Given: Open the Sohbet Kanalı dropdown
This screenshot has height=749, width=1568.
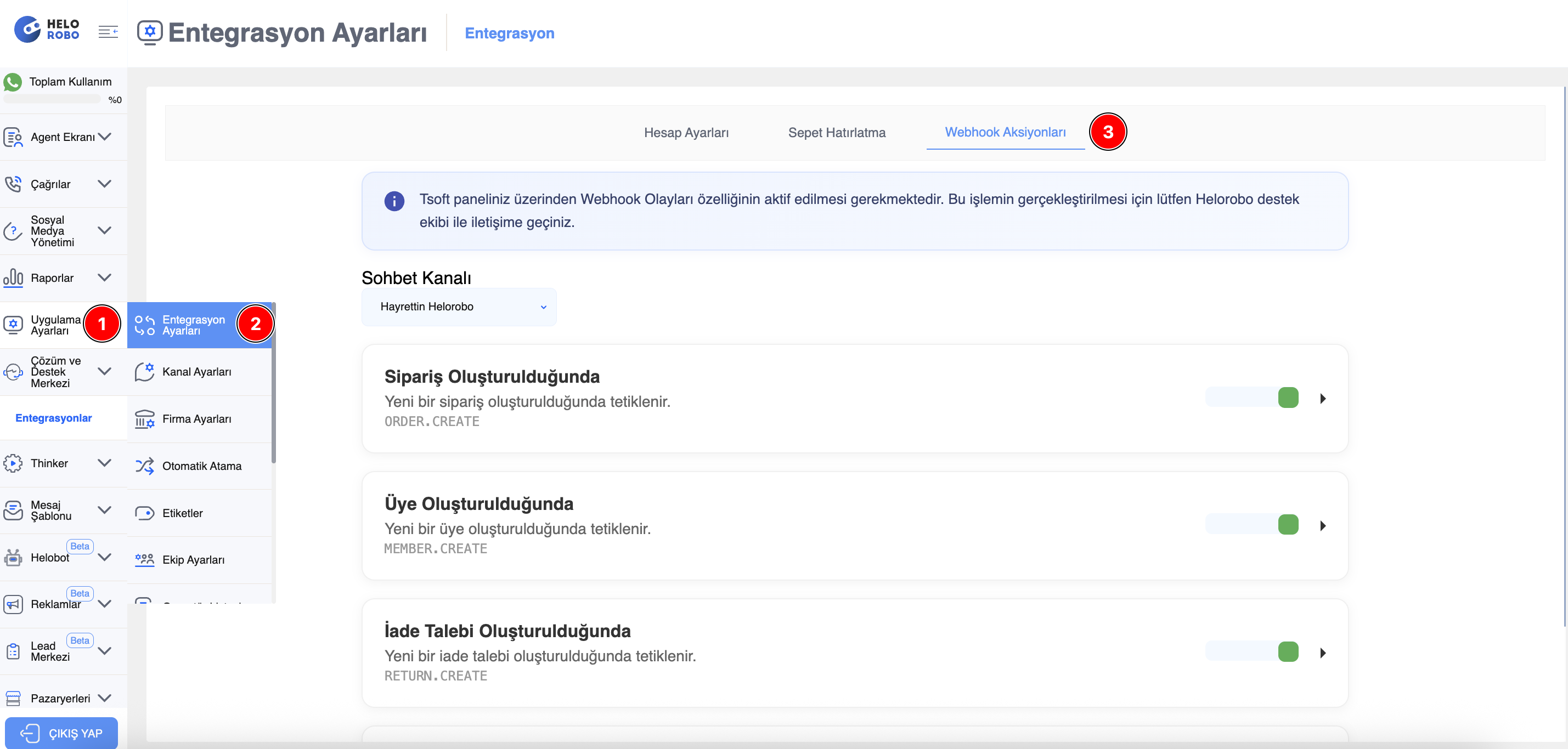Looking at the screenshot, I should coord(459,307).
